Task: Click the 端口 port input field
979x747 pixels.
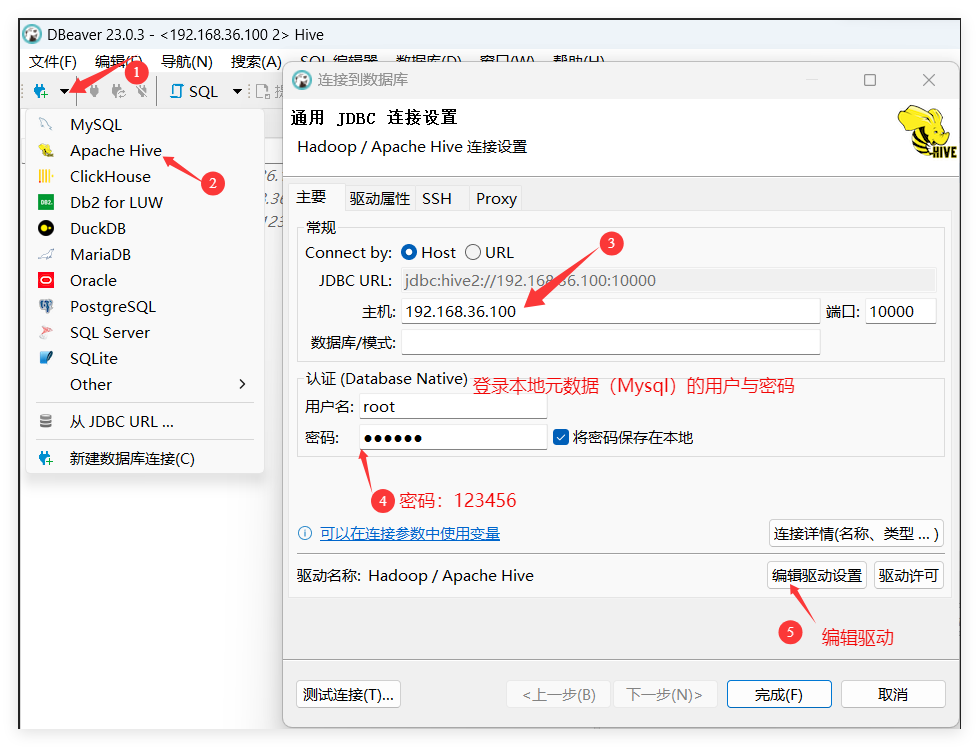Action: tap(900, 311)
